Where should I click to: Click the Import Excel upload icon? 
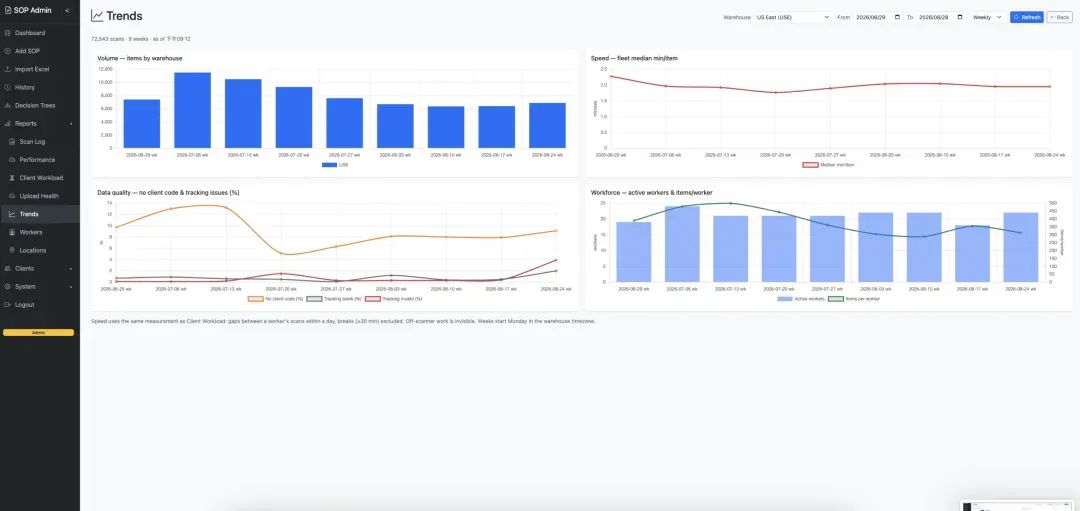coord(8,69)
